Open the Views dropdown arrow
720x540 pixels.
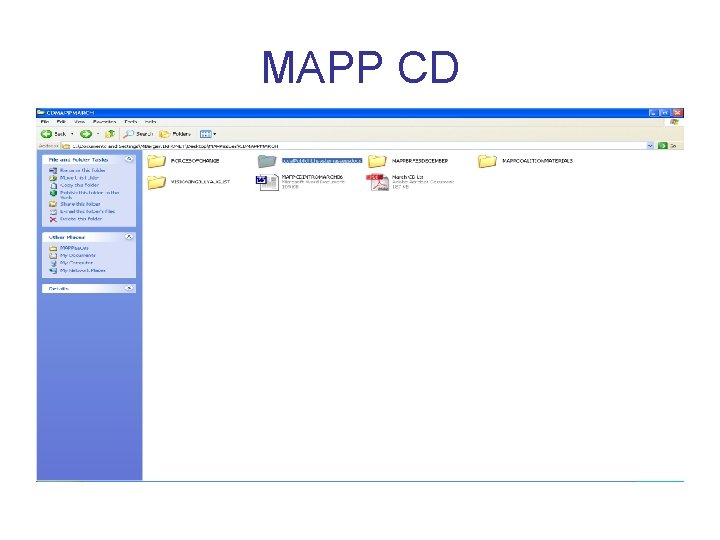pyautogui.click(x=214, y=134)
